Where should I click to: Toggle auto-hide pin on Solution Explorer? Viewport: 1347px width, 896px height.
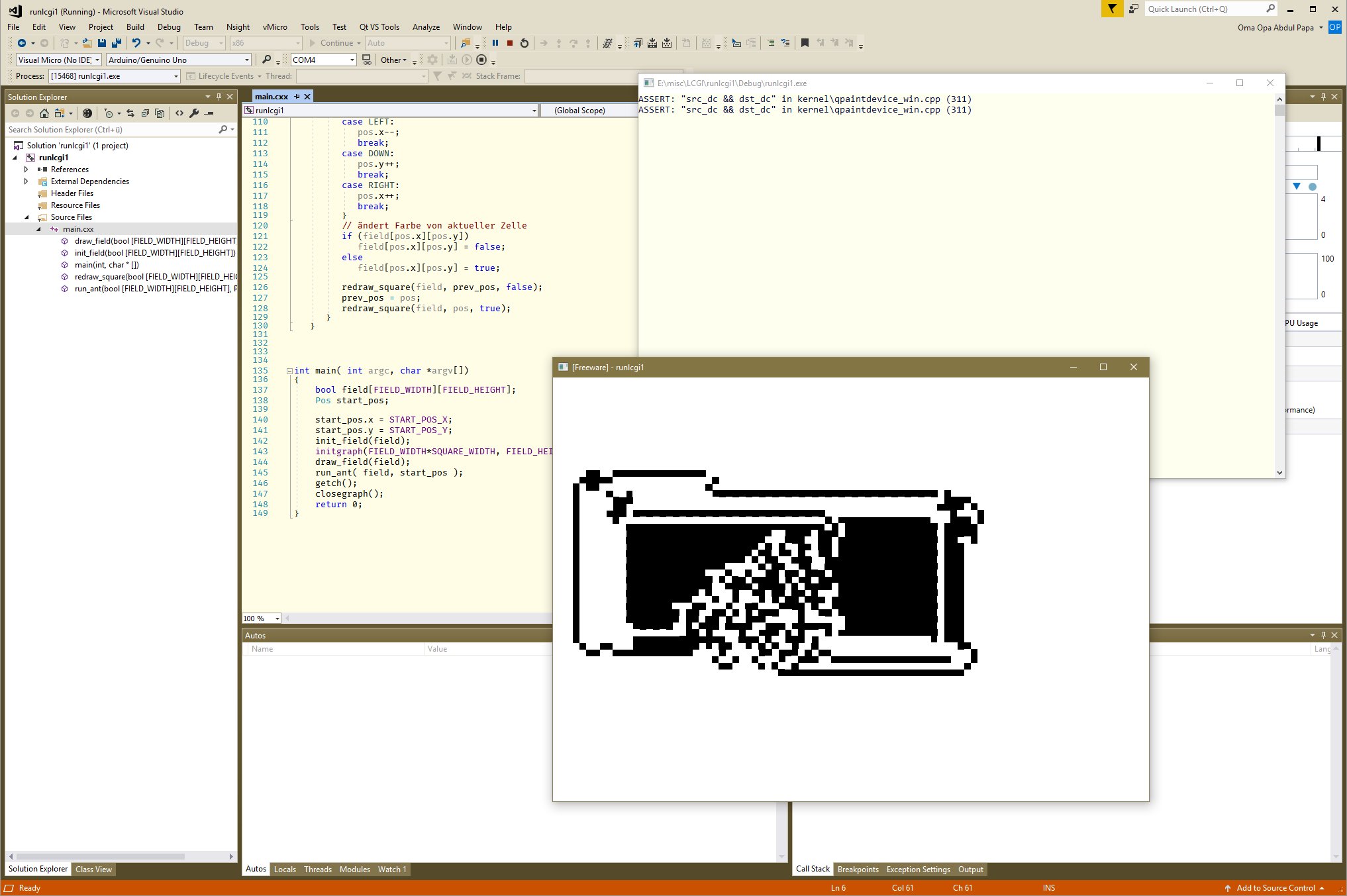219,97
